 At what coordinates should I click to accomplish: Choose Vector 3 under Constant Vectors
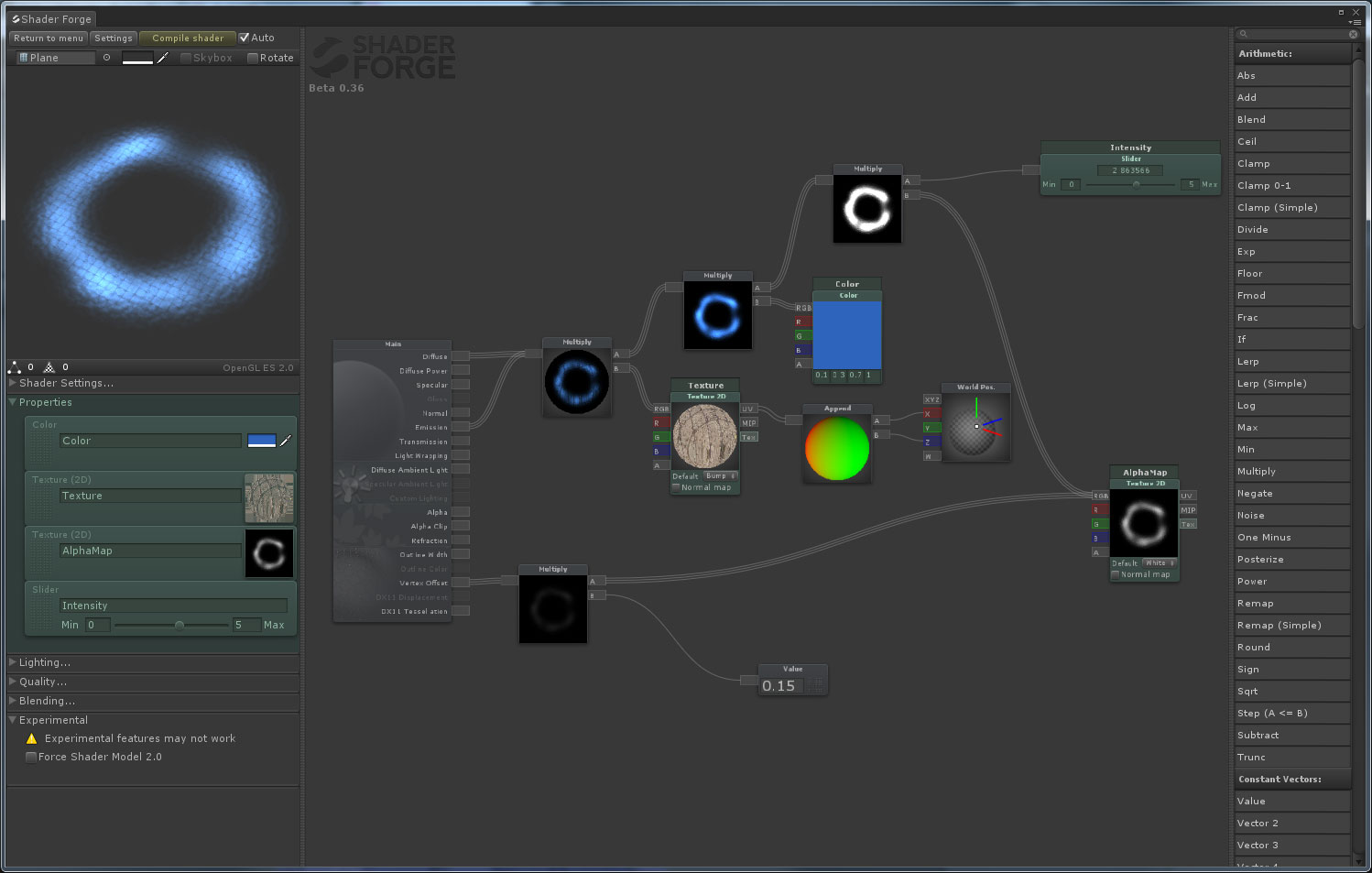[x=1292, y=845]
